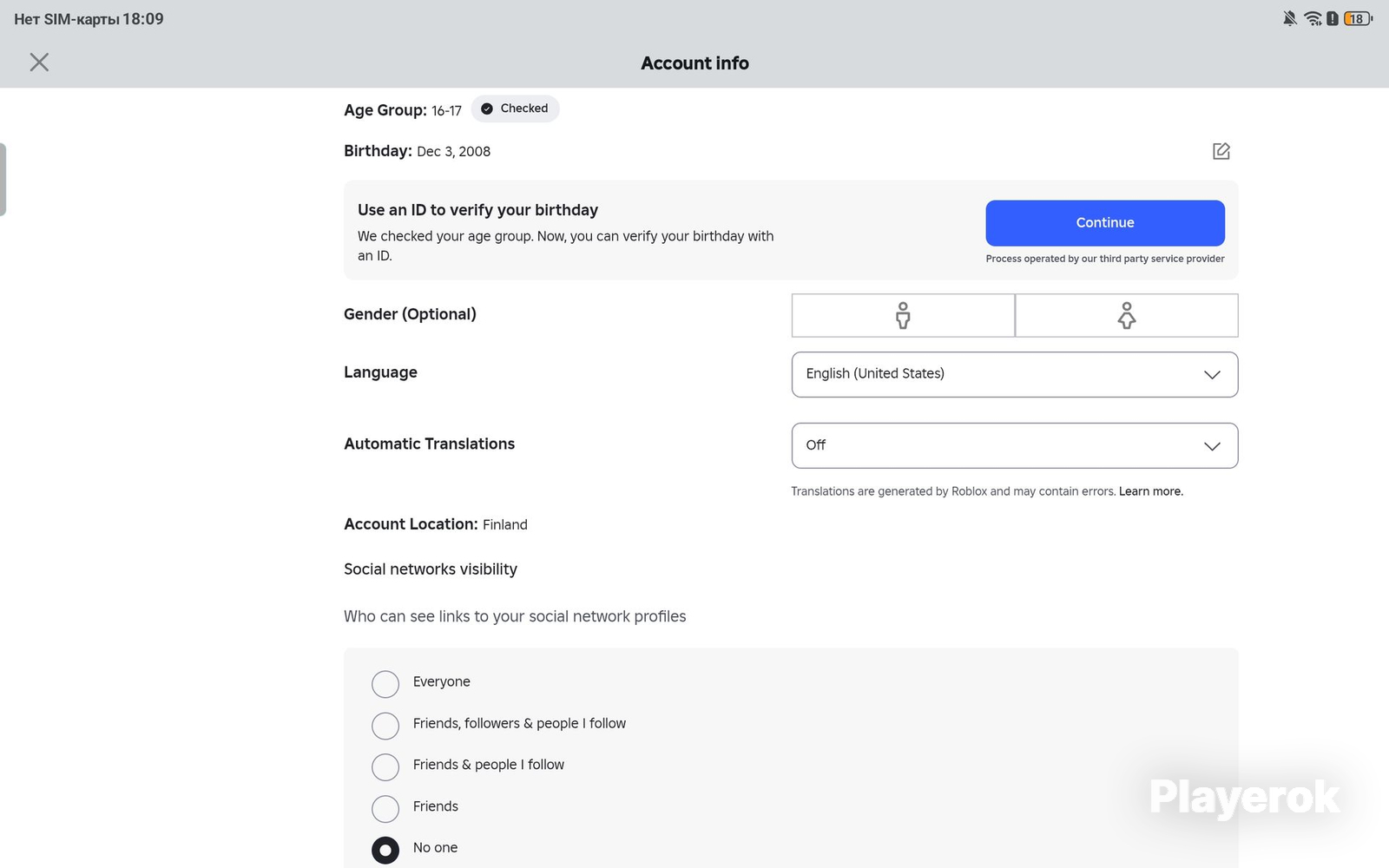The height and width of the screenshot is (868, 1389).
Task: Tap the Checked age group badge
Action: pyautogui.click(x=515, y=108)
